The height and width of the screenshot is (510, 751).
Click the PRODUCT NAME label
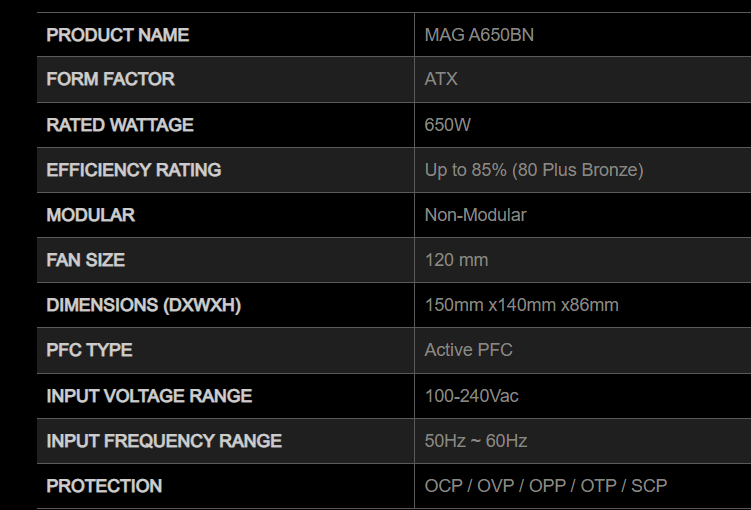click(x=118, y=35)
